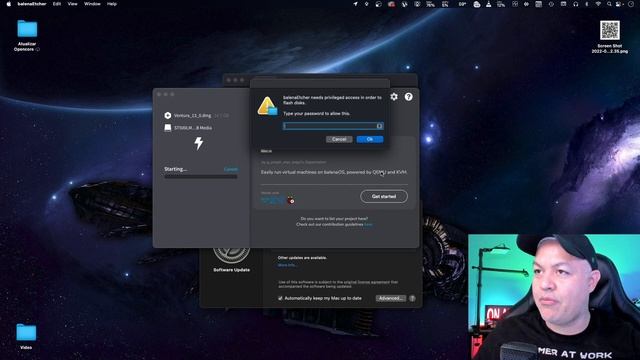
Task: Click location arrow icon in menu bar
Action: (355, 4)
